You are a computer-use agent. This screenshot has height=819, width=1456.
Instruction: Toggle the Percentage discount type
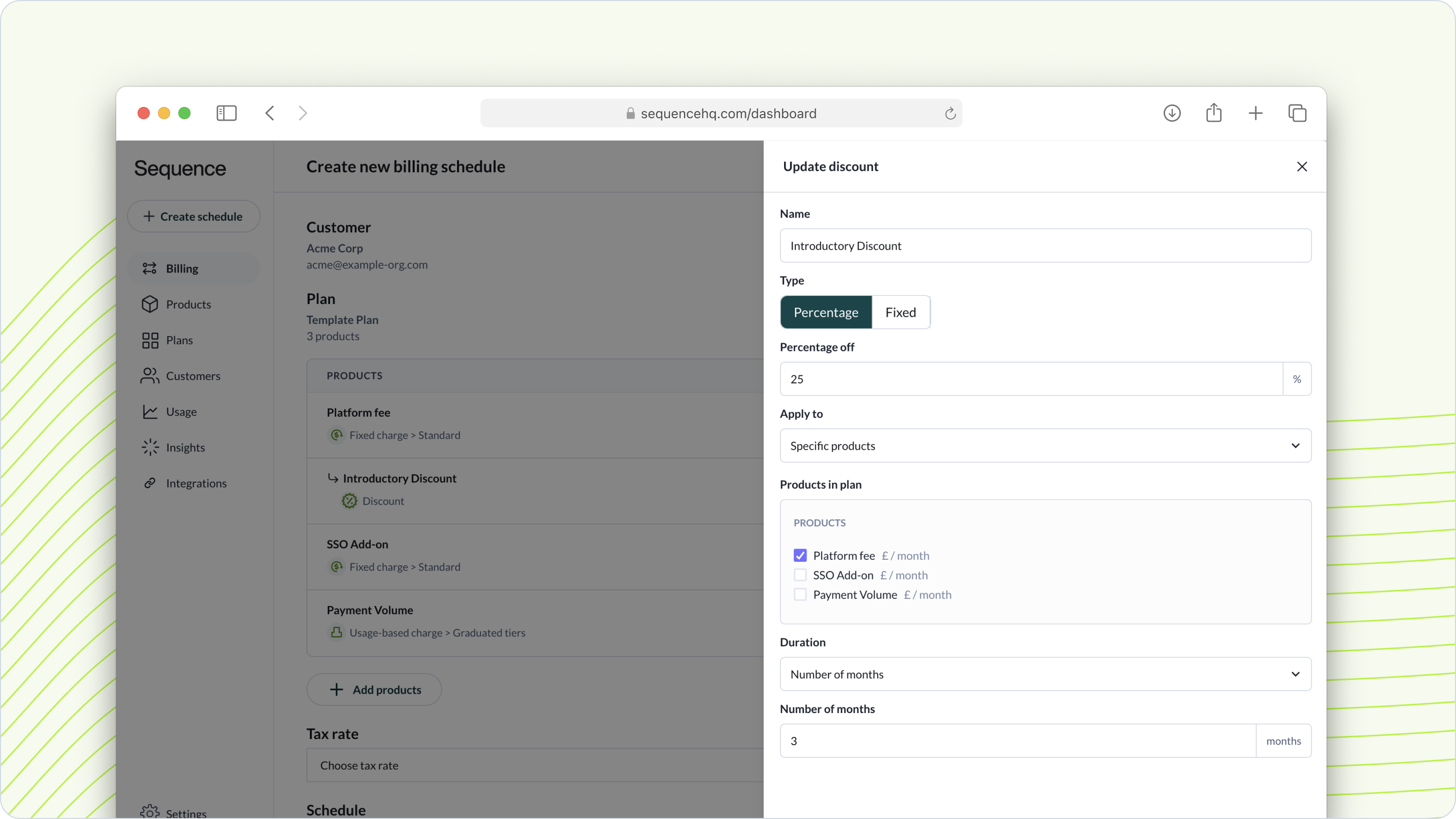click(x=826, y=311)
